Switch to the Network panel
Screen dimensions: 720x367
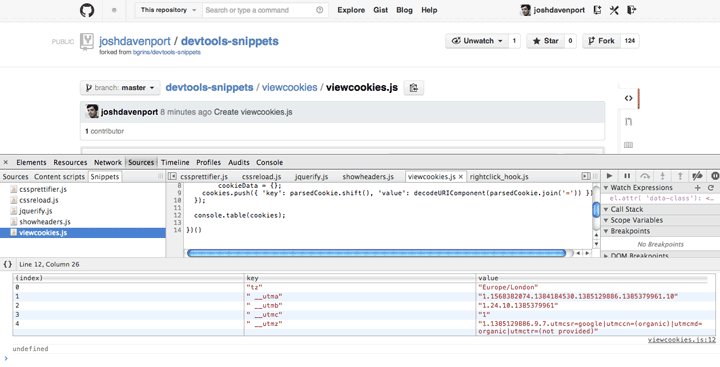tap(108, 162)
